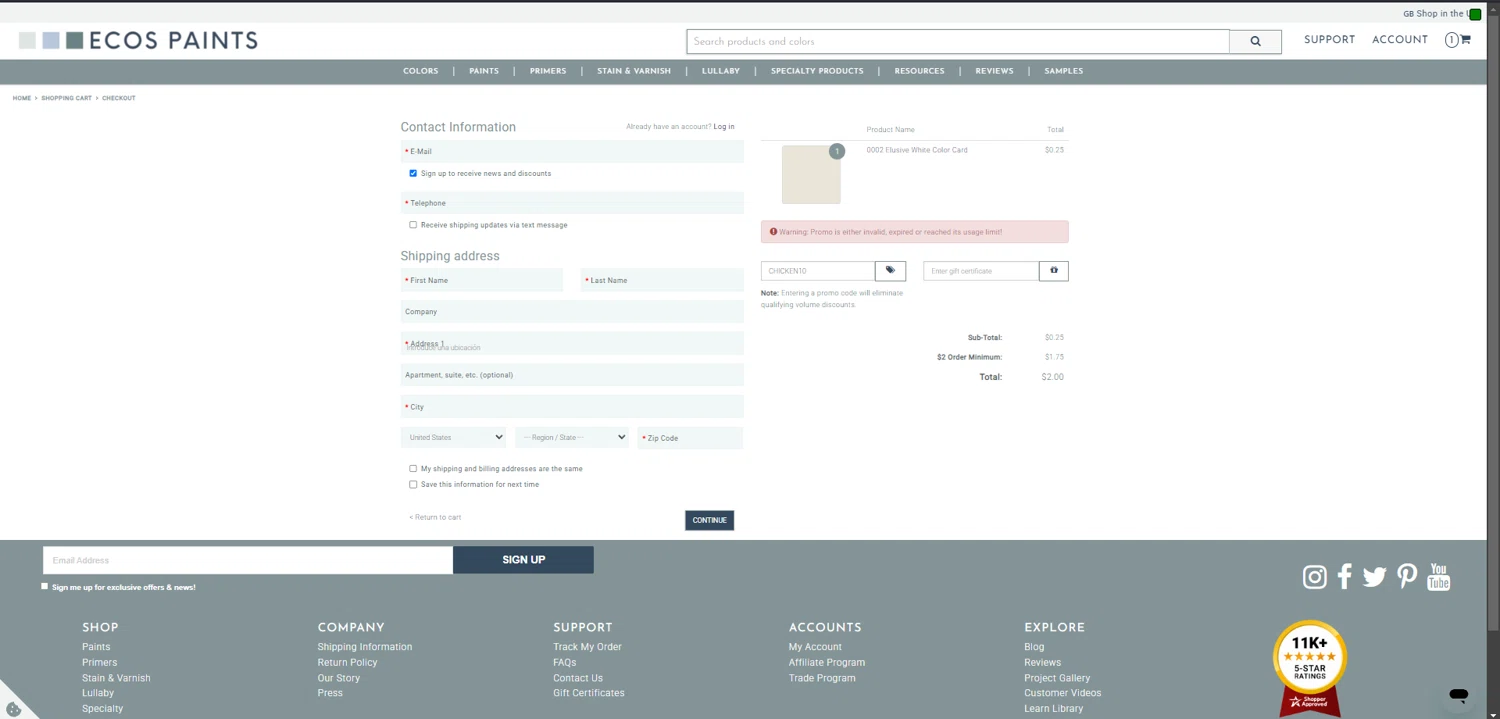Focus the Apartment, suite field

point(572,375)
